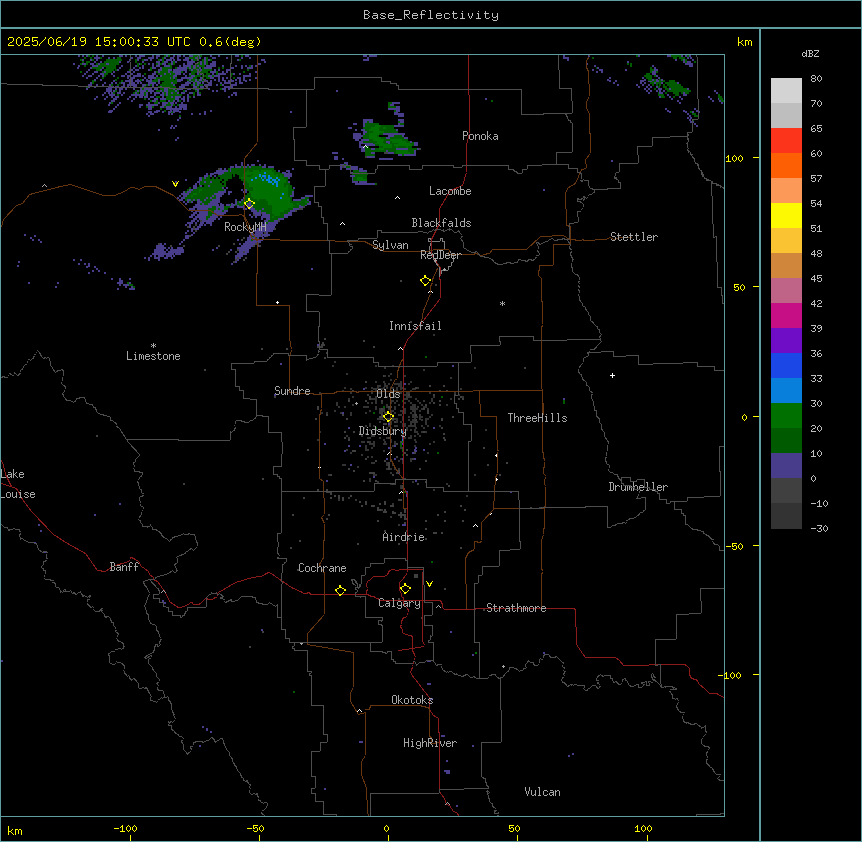
Task: Click the Ponoka city label
Action: click(x=480, y=136)
